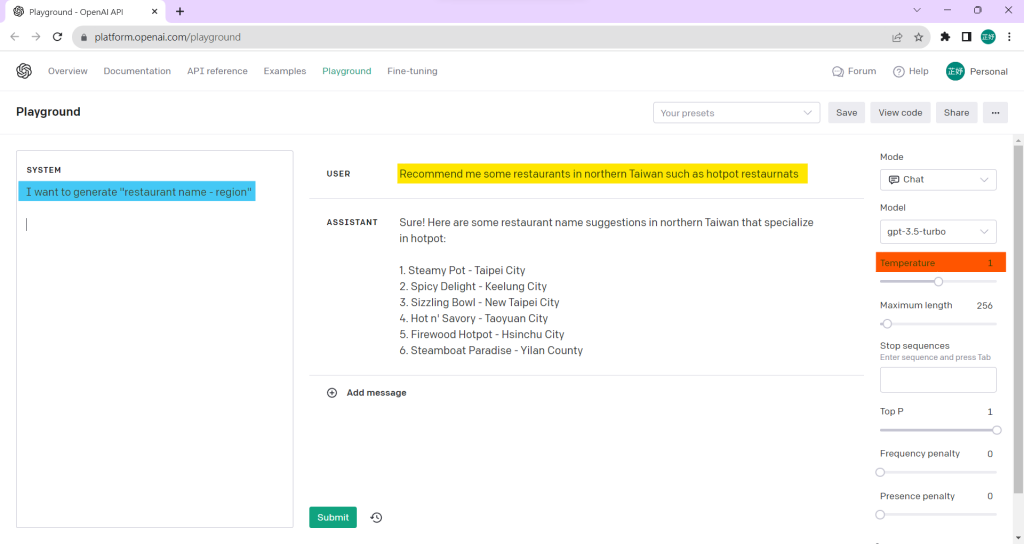Viewport: 1024px width, 544px height.
Task: Click the line Firewood Hotpot - Hsinchu City
Action: tap(482, 334)
